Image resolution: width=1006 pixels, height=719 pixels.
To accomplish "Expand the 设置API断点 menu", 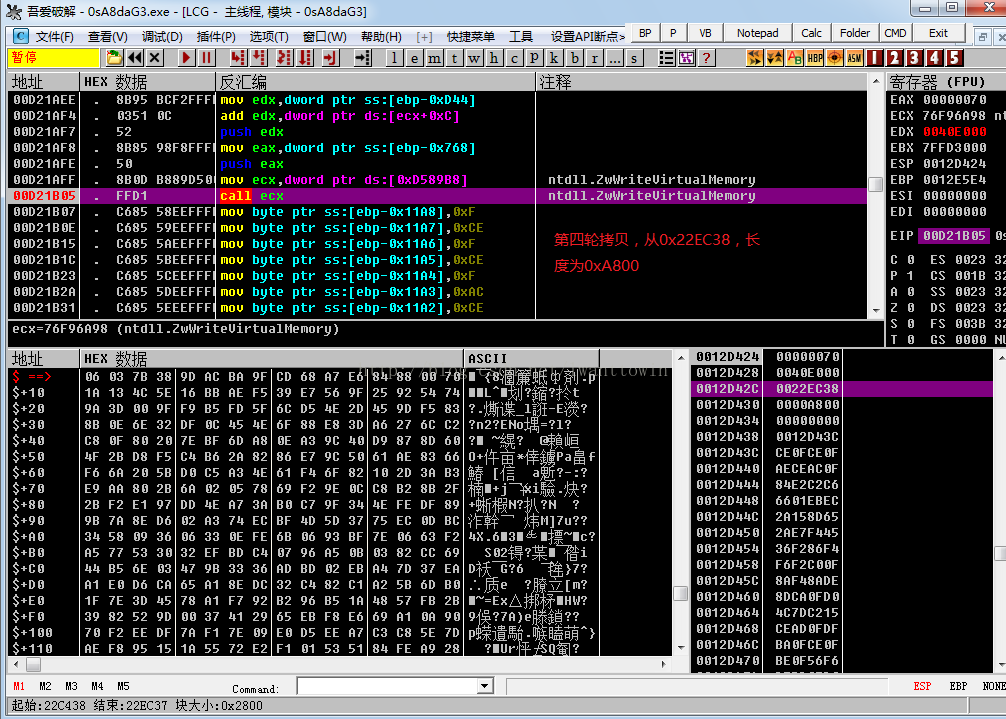I will (588, 37).
